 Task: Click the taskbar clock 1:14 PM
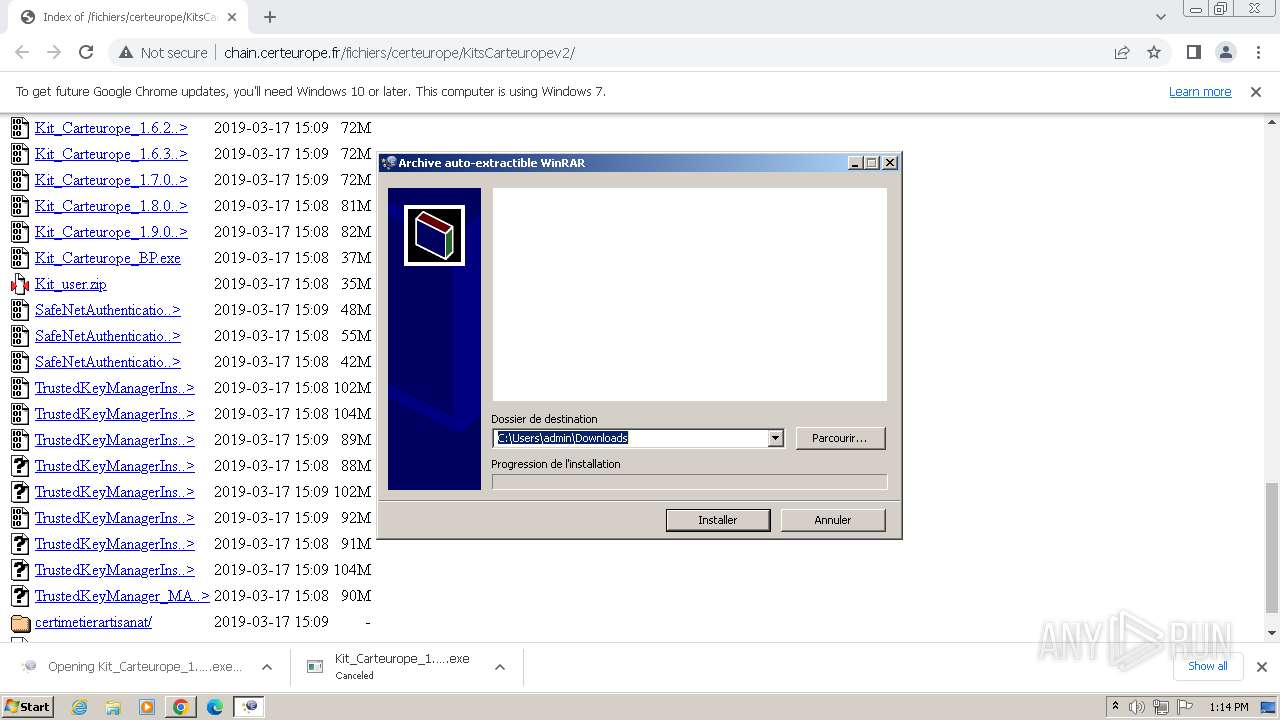(x=1229, y=707)
